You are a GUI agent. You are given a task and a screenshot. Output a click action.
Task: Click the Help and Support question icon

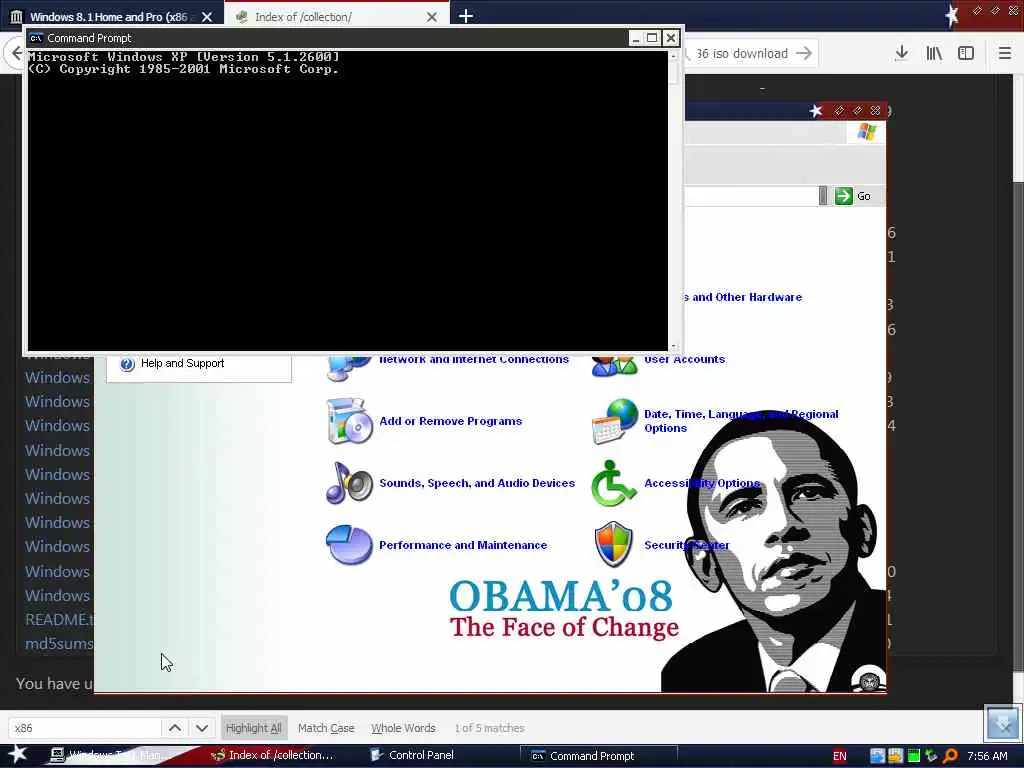point(127,364)
